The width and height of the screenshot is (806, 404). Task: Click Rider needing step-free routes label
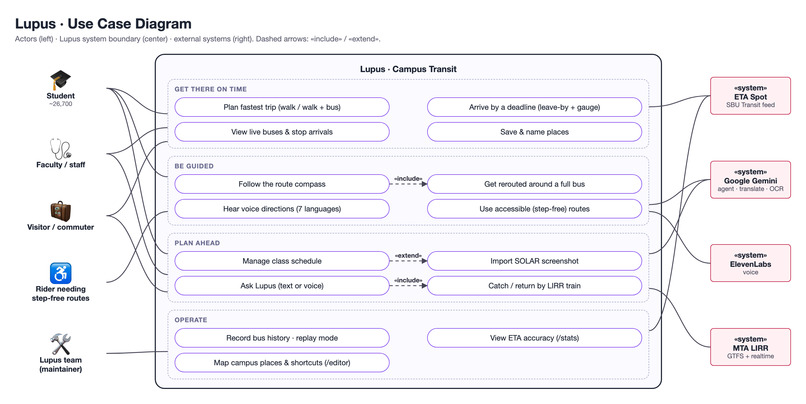[61, 293]
